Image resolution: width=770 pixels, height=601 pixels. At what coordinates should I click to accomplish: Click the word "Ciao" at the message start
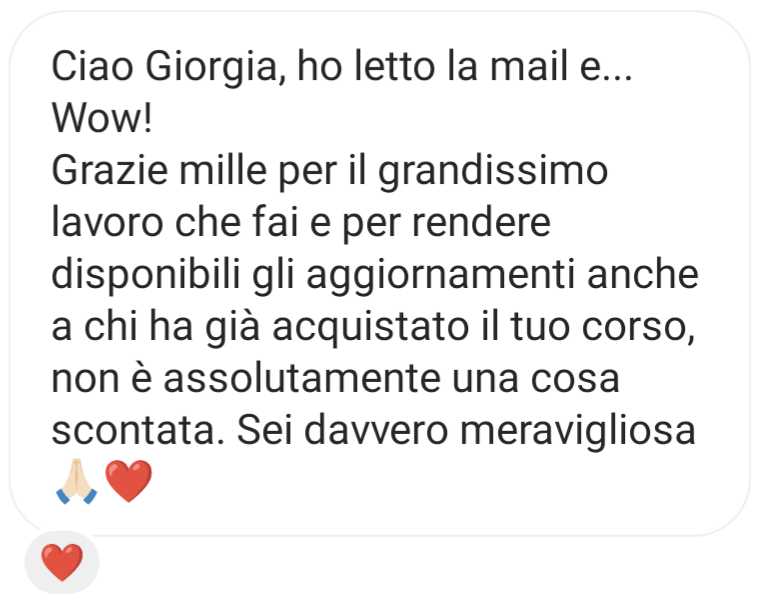pyautogui.click(x=92, y=67)
